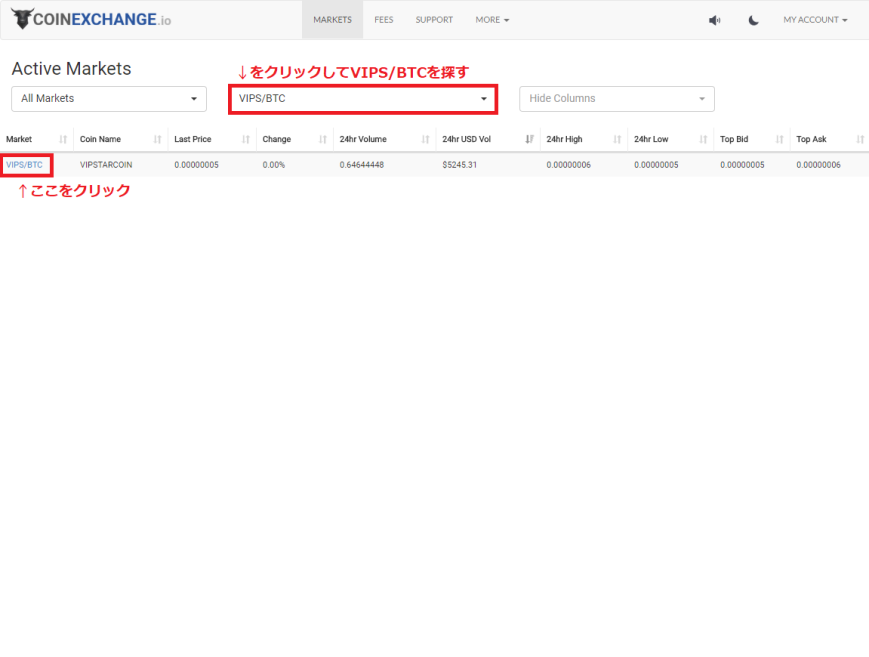This screenshot has width=869, height=657.
Task: Open the MARKETS tab
Action: click(333, 19)
